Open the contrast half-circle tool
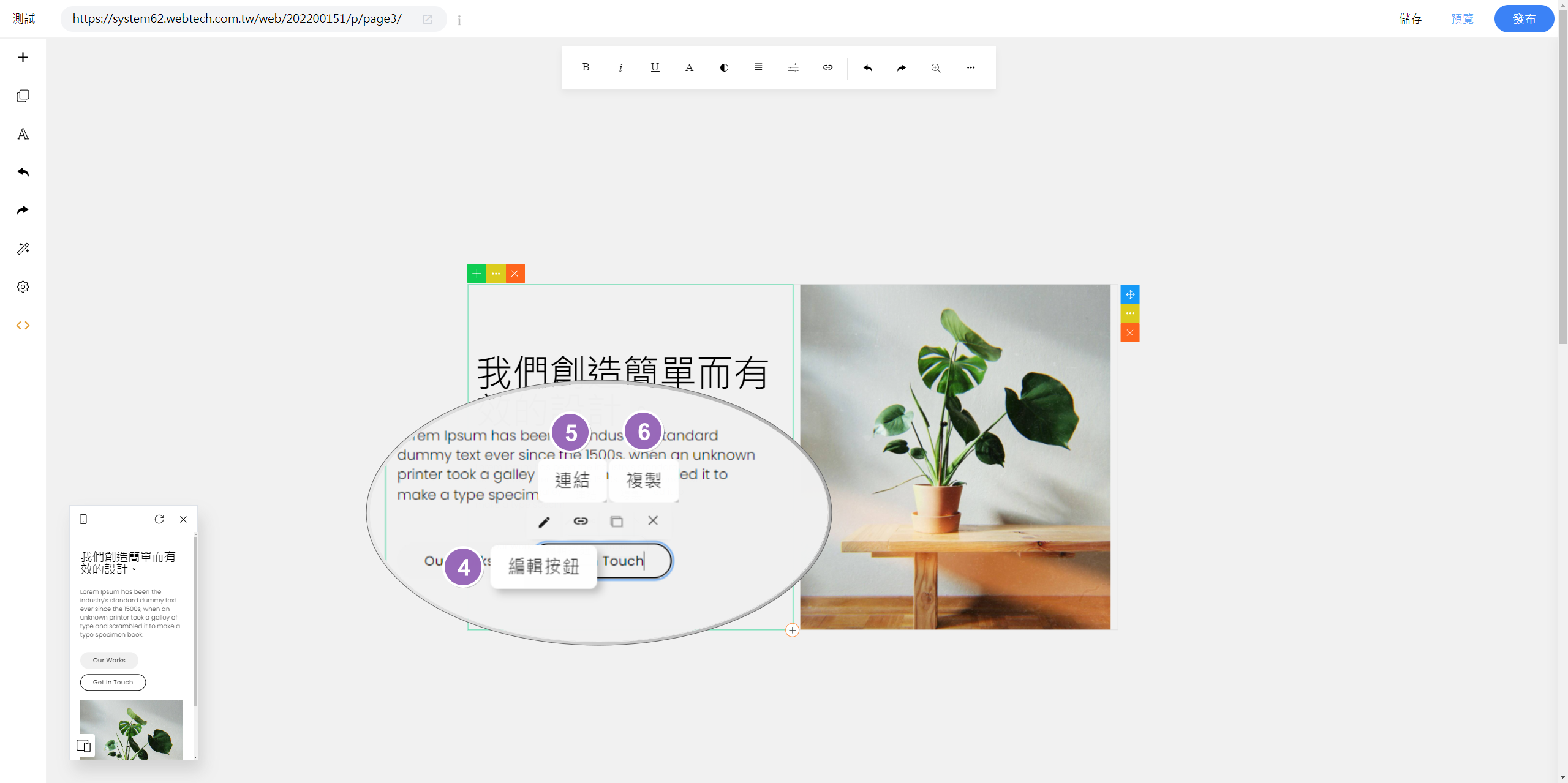 coord(724,67)
